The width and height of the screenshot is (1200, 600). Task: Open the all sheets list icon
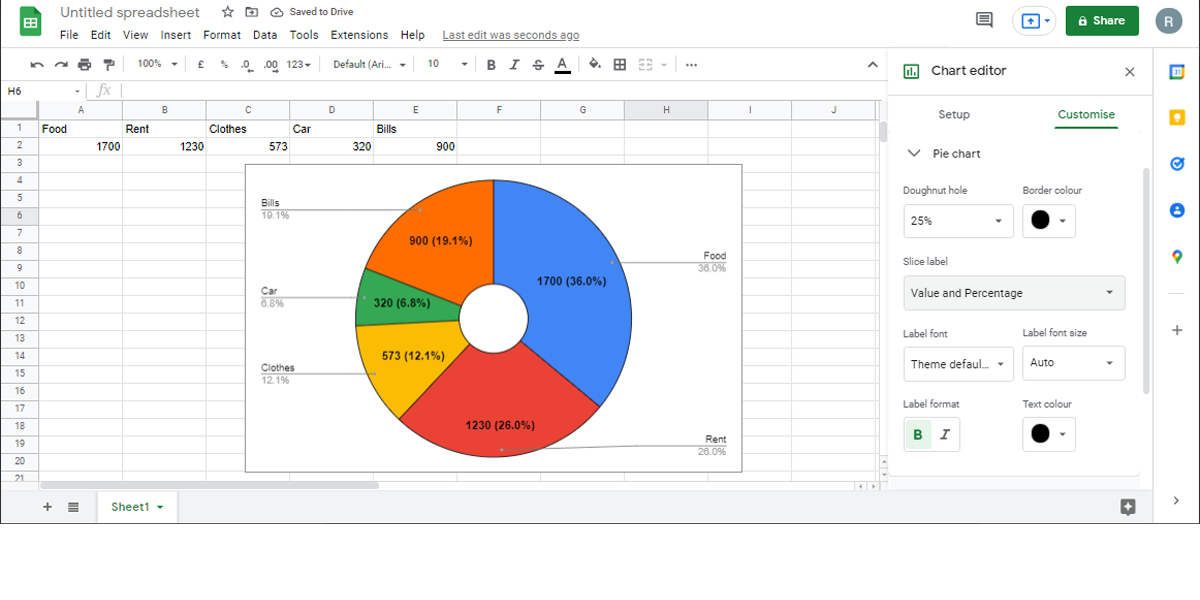pos(73,507)
